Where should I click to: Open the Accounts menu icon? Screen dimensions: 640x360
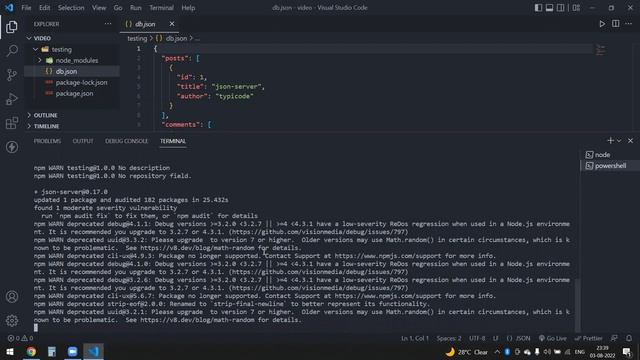click(12, 297)
